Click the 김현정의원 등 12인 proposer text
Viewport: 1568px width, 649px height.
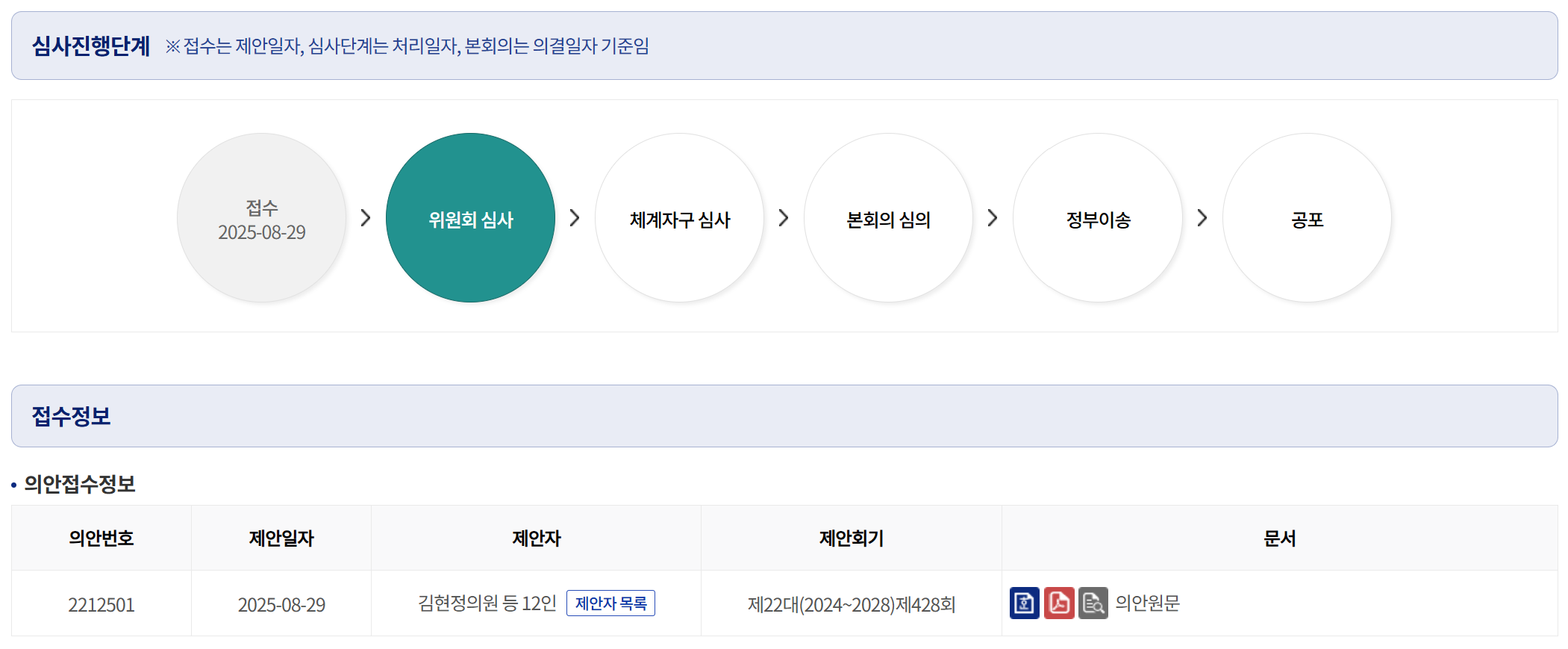coord(487,603)
